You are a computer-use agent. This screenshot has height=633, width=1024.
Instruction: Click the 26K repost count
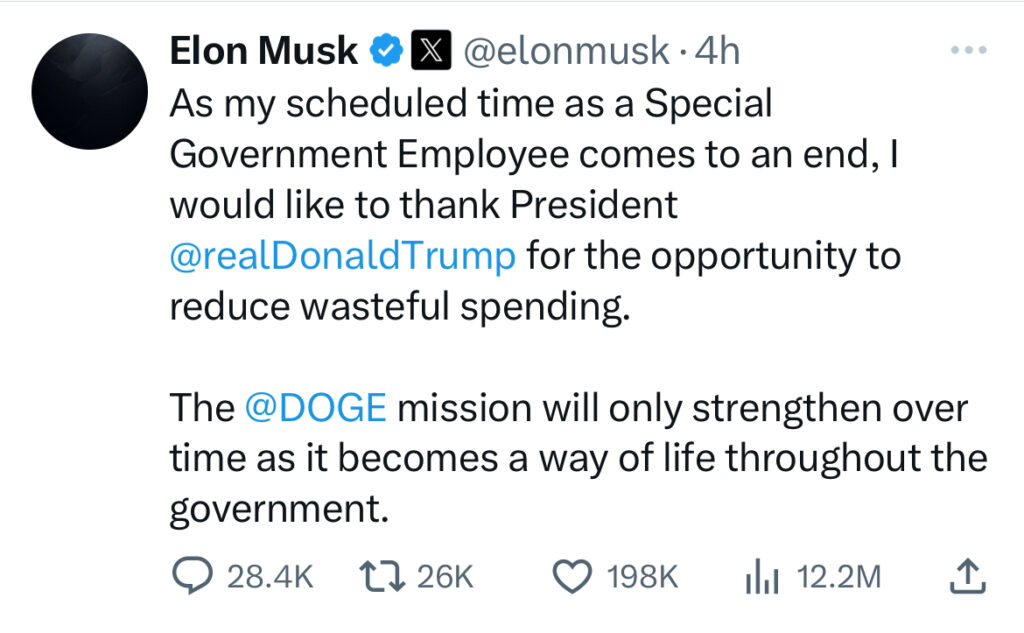pos(443,577)
